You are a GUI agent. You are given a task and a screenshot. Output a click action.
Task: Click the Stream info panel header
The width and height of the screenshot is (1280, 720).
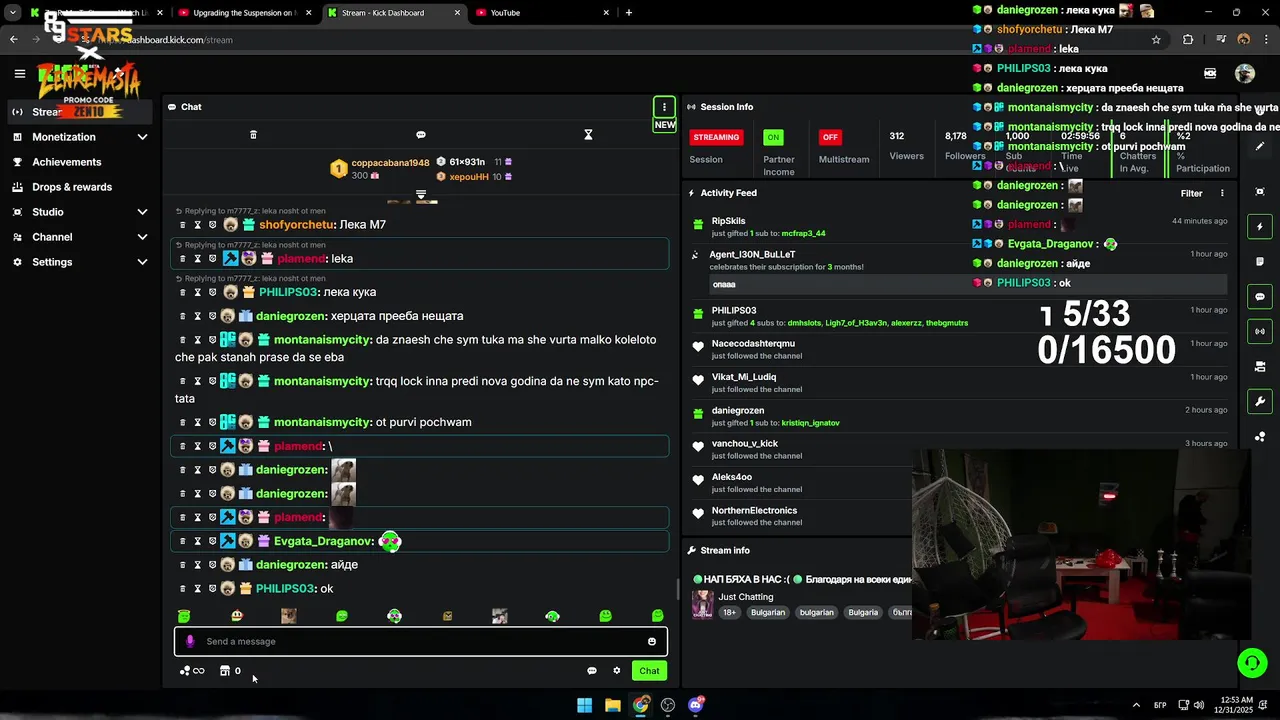pyautogui.click(x=725, y=550)
